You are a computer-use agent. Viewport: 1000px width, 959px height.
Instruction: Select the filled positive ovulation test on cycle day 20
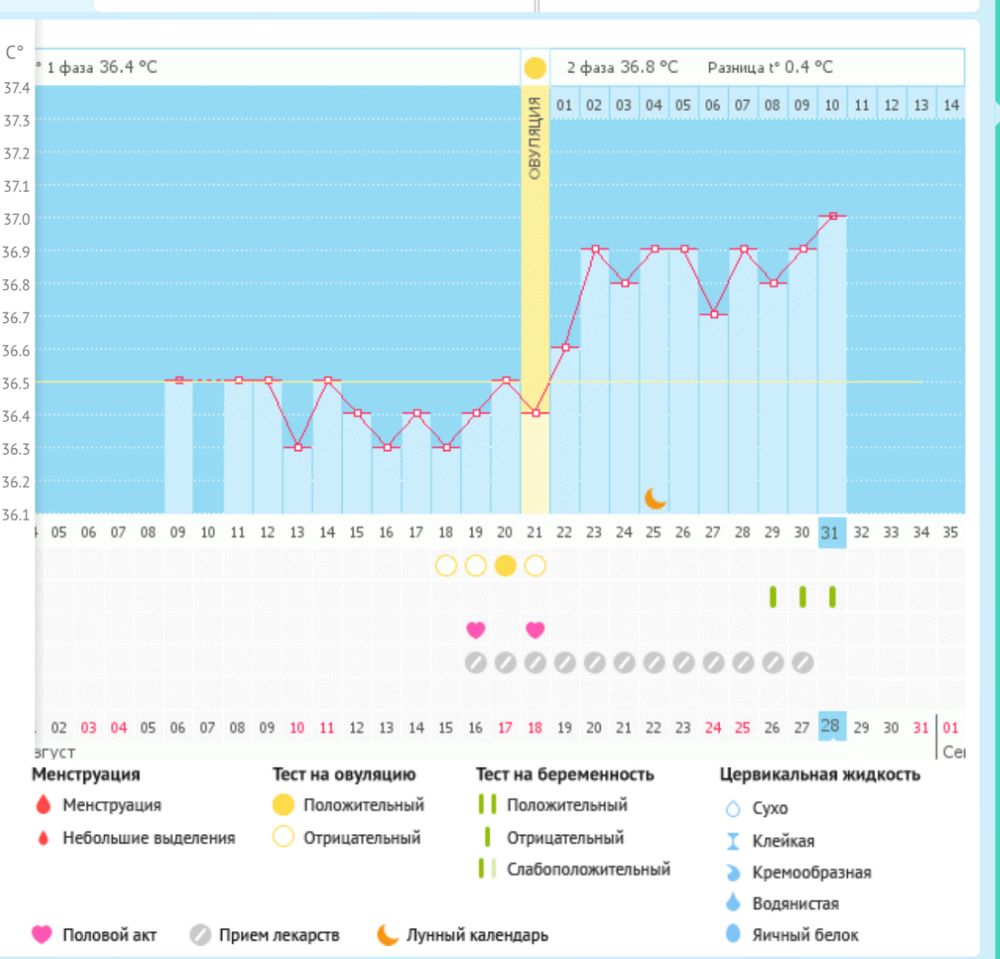(506, 566)
